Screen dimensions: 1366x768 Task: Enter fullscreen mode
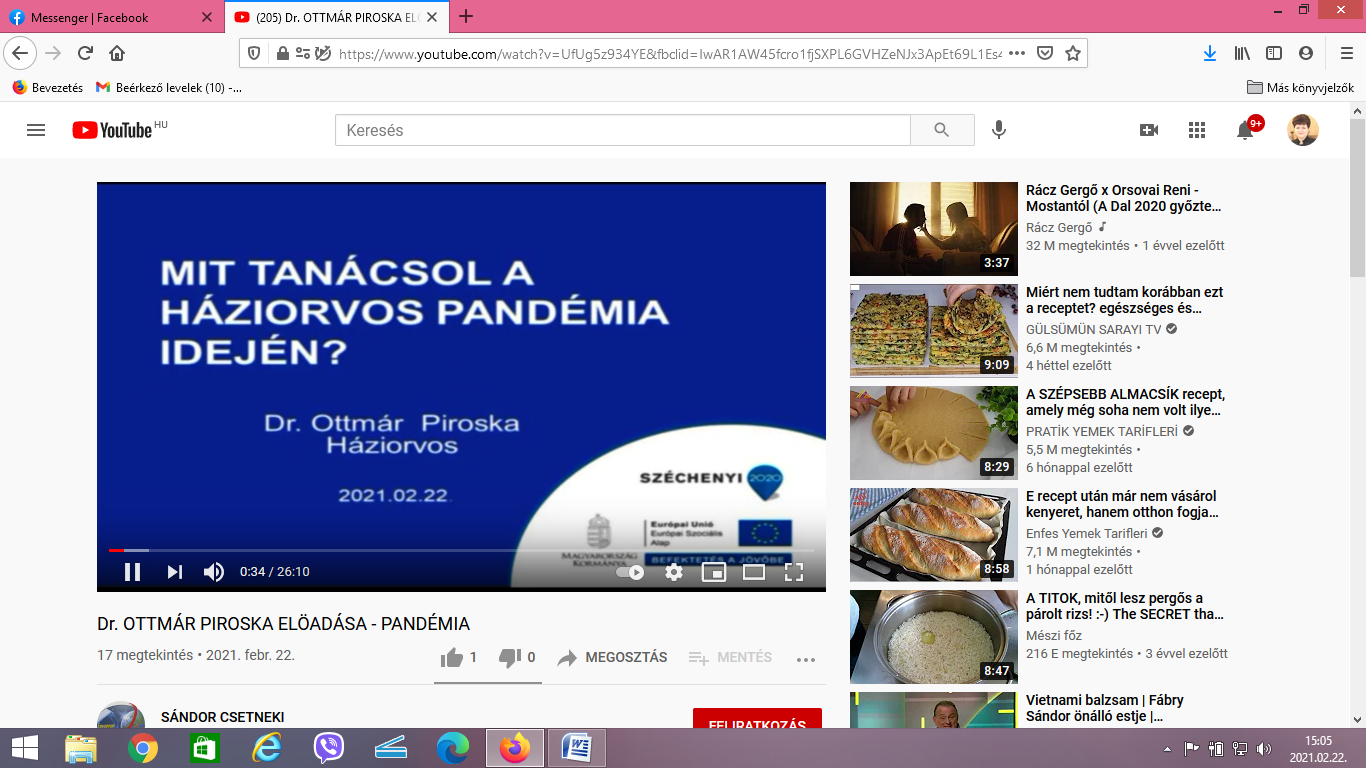point(794,572)
